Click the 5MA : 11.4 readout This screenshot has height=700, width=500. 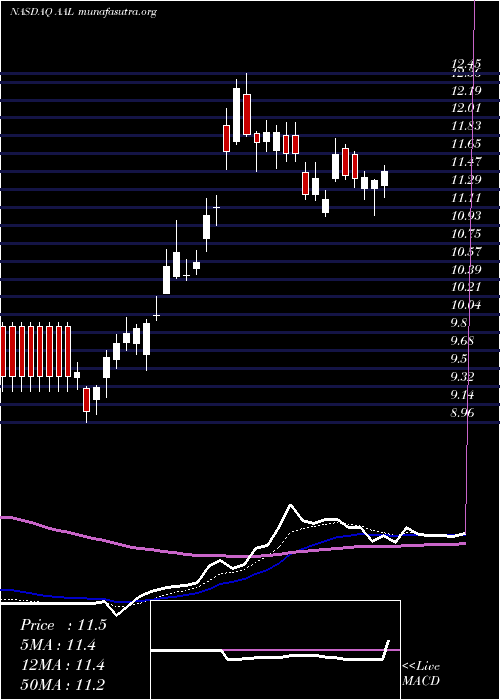coord(58,645)
